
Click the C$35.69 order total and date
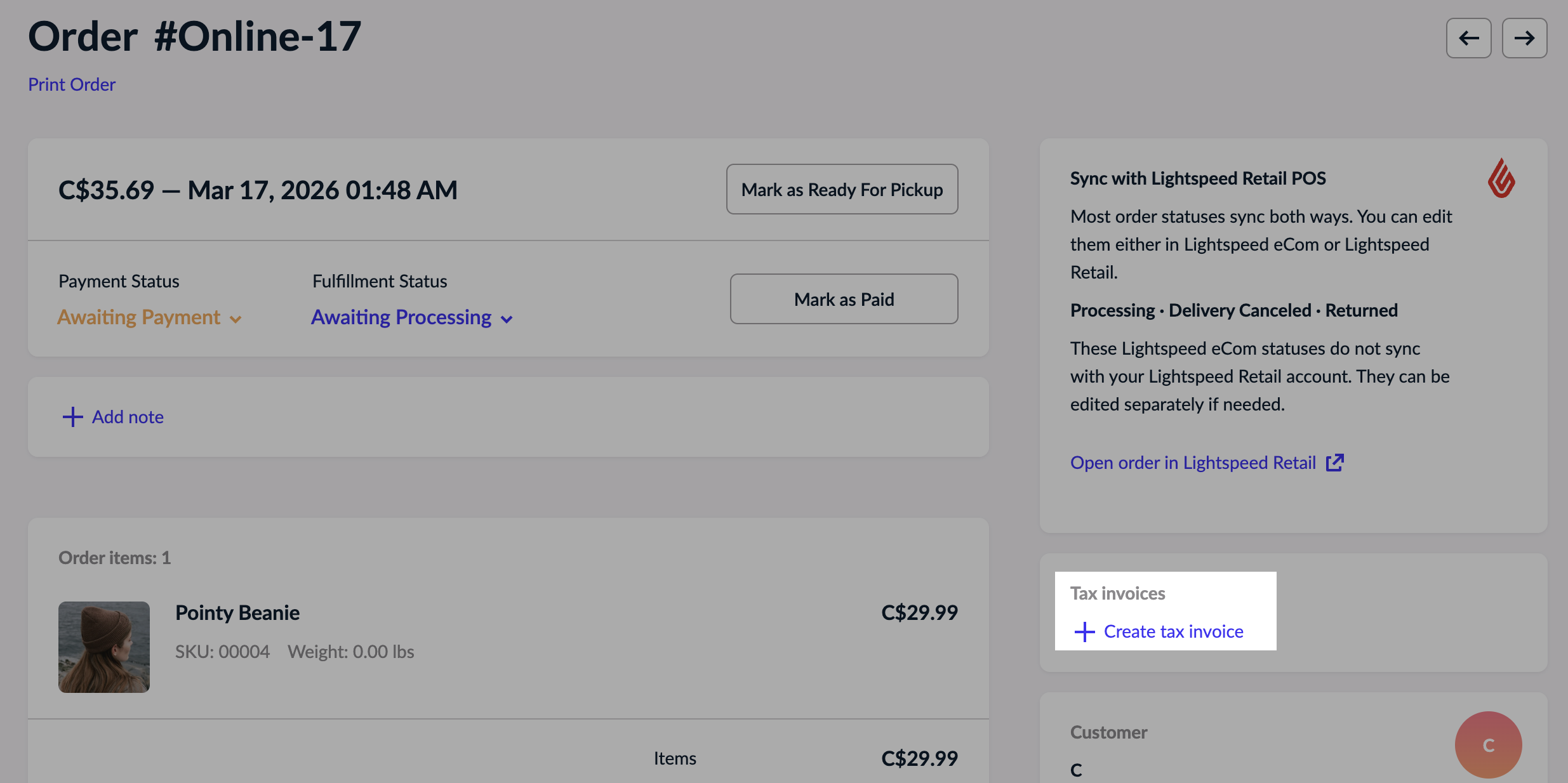(x=258, y=190)
